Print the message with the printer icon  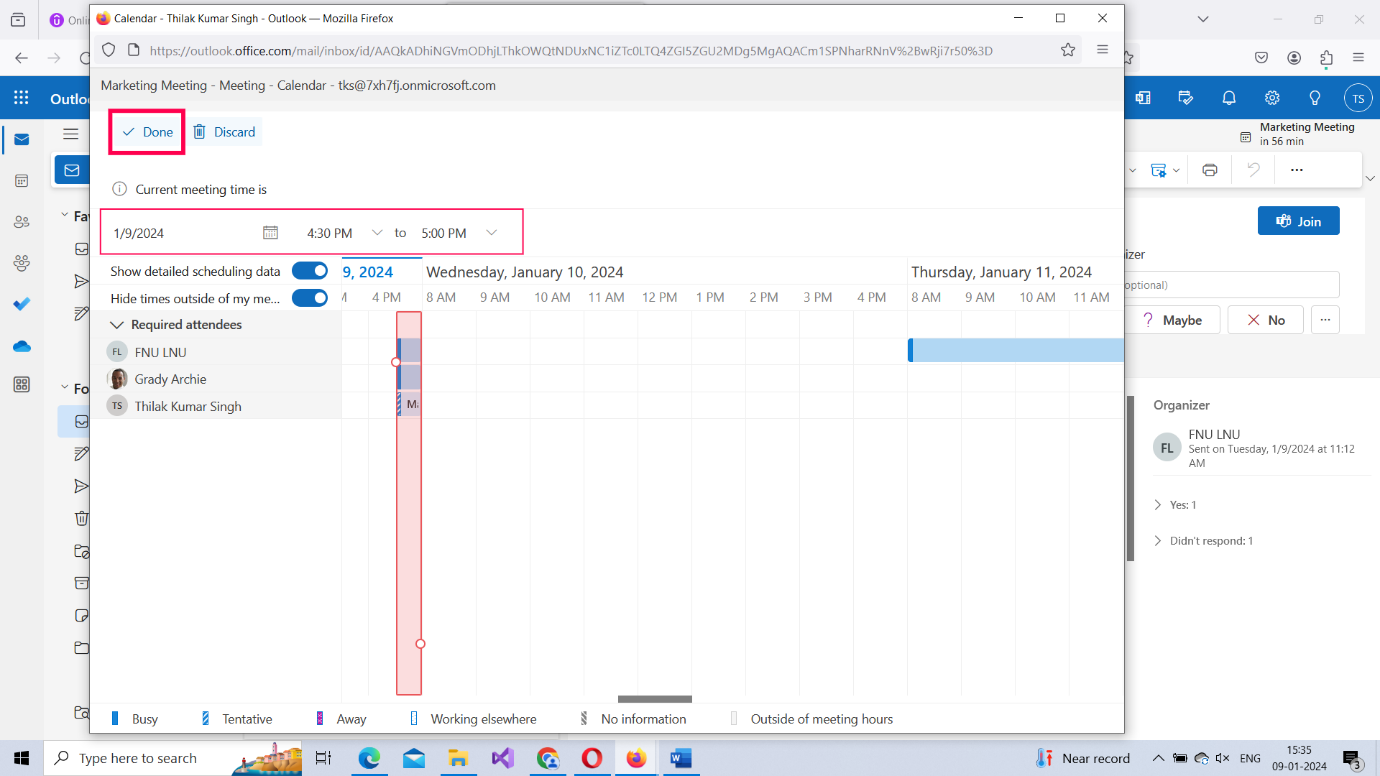click(x=1209, y=170)
